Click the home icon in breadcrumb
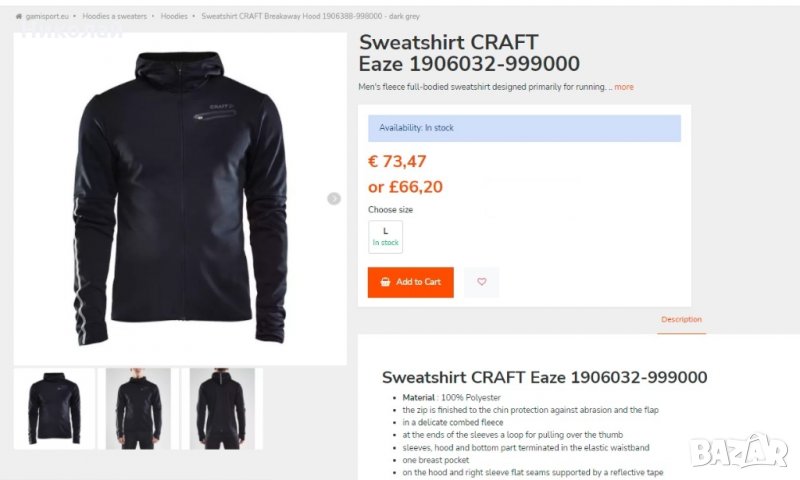This screenshot has height=480, width=800. coord(19,16)
